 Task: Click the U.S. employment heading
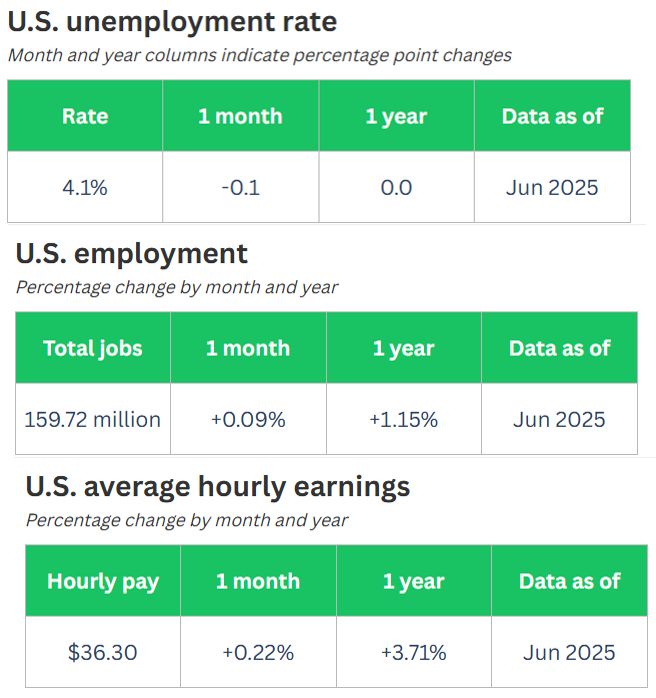coord(131,254)
